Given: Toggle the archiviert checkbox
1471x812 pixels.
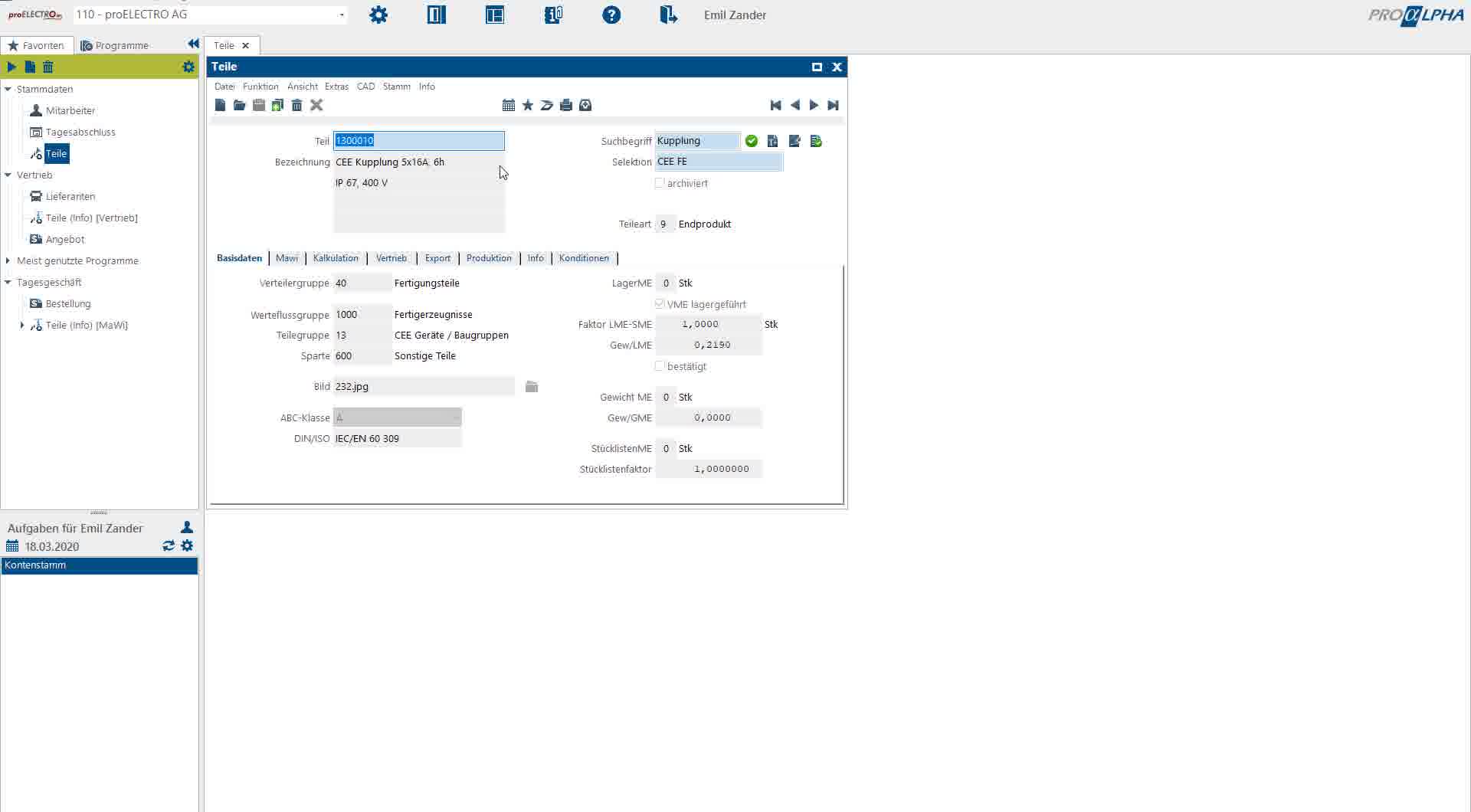Looking at the screenshot, I should pos(660,183).
